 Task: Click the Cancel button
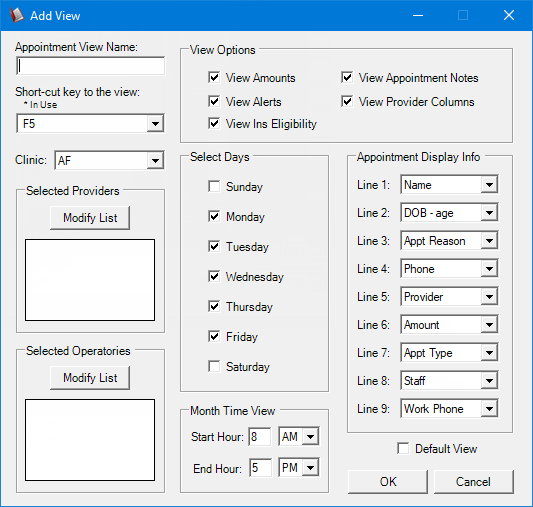coord(474,482)
